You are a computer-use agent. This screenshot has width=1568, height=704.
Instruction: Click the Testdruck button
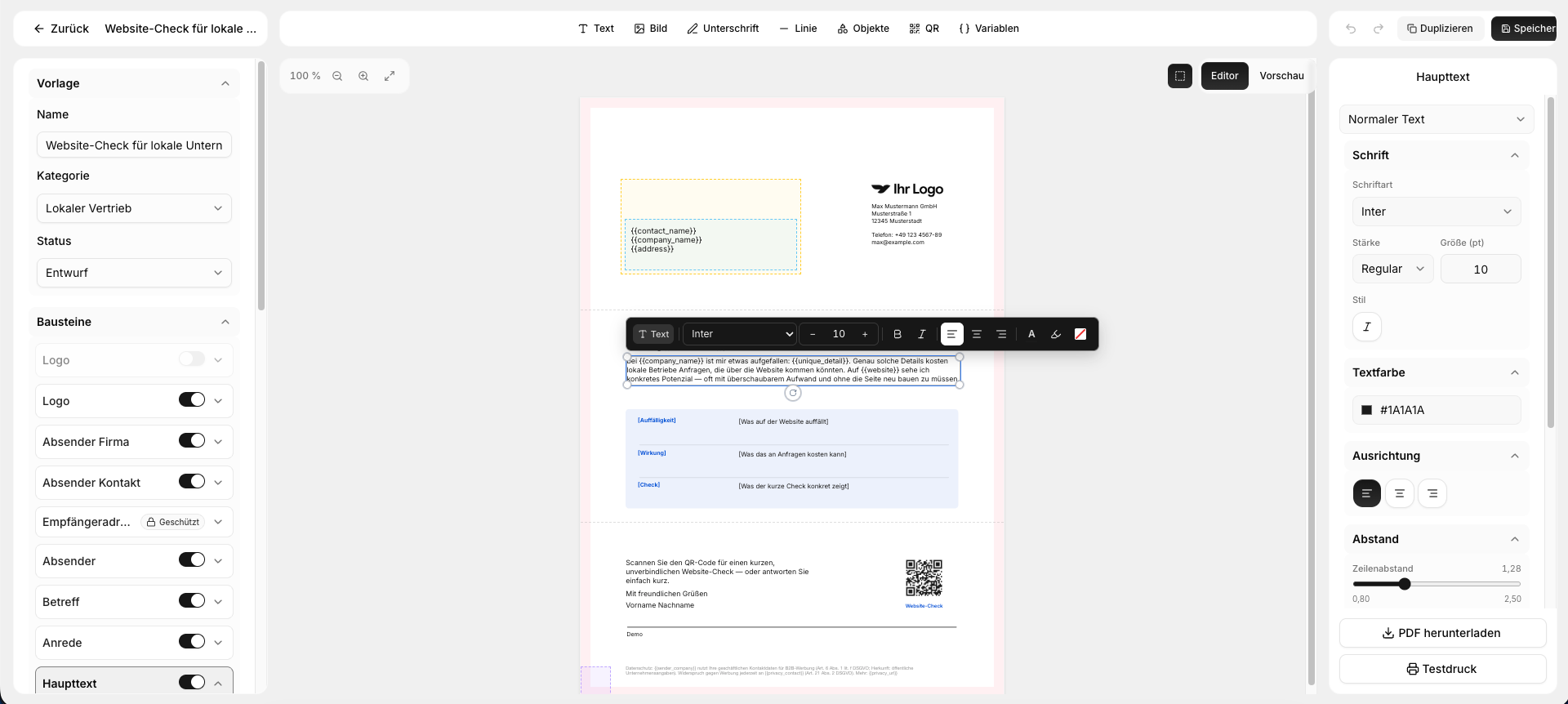point(1442,669)
